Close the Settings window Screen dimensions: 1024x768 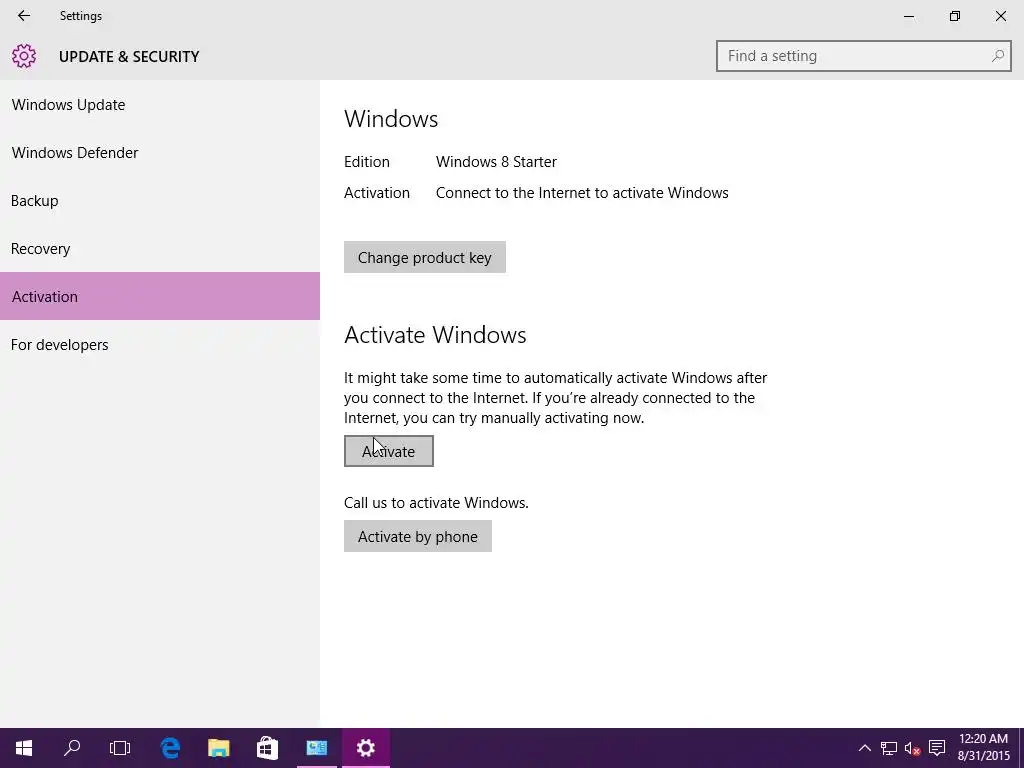coord(1000,16)
